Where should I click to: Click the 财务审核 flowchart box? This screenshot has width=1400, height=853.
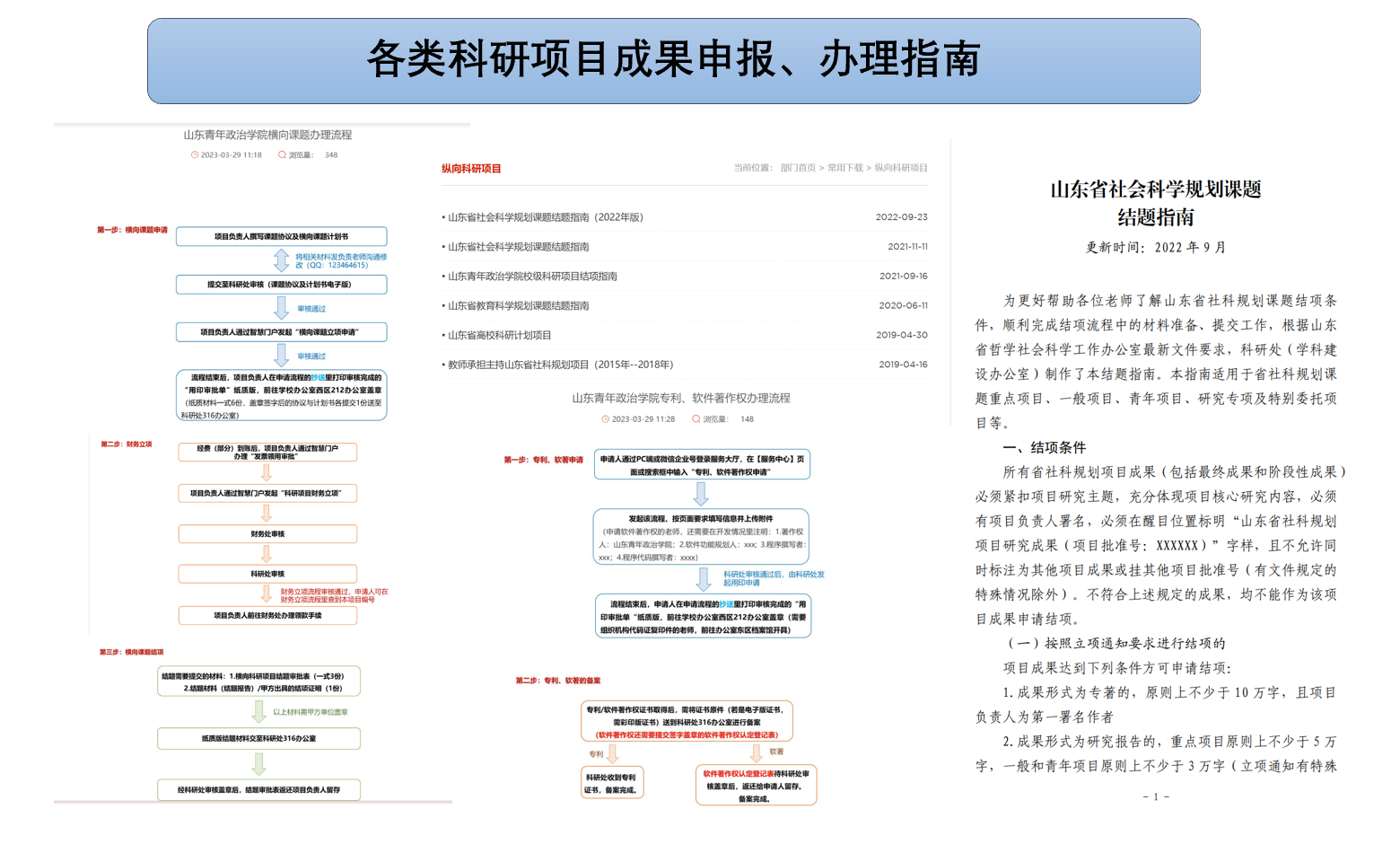267,534
